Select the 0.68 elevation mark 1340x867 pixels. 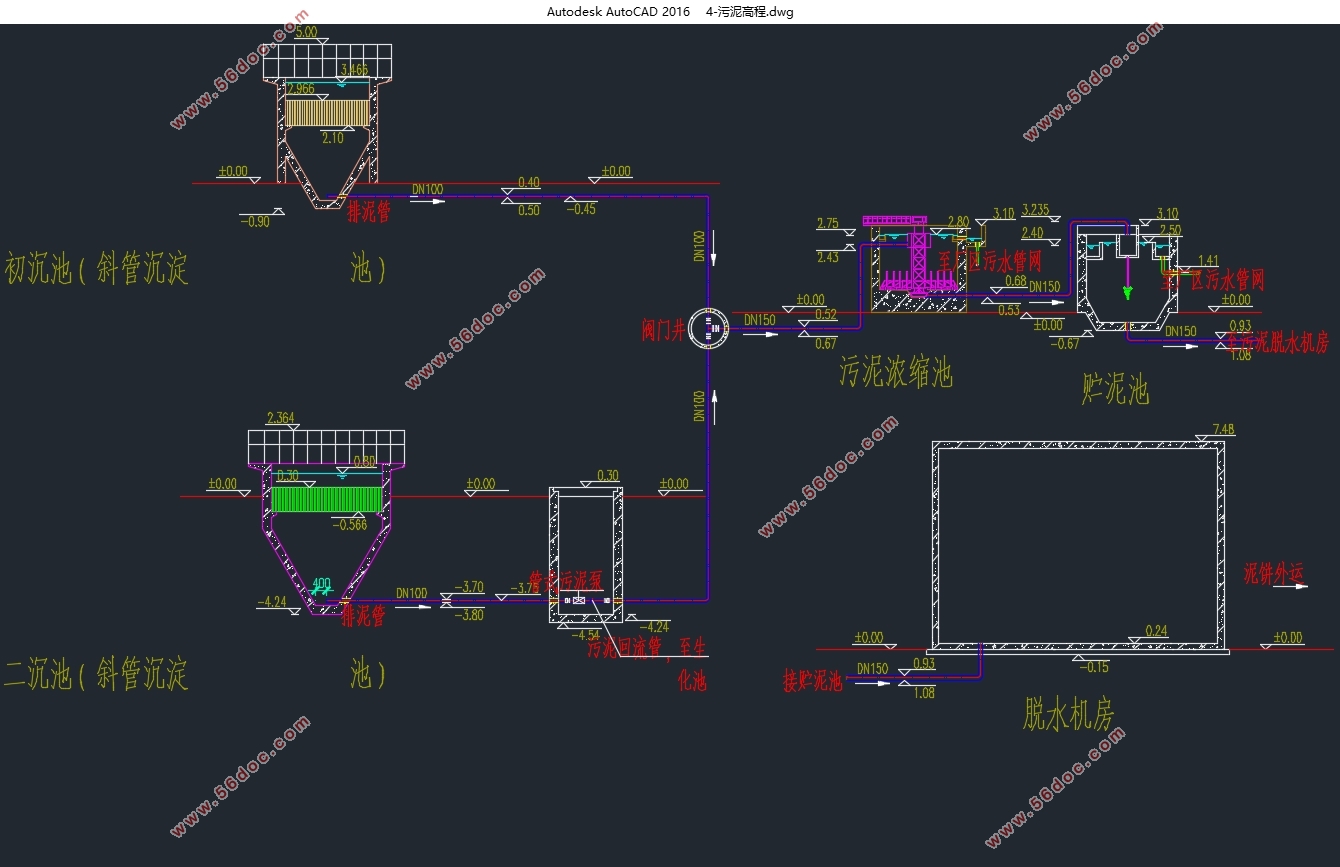(x=1015, y=281)
